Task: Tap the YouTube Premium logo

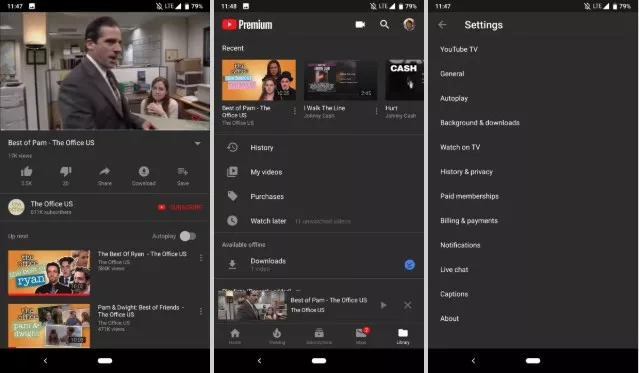Action: (247, 25)
